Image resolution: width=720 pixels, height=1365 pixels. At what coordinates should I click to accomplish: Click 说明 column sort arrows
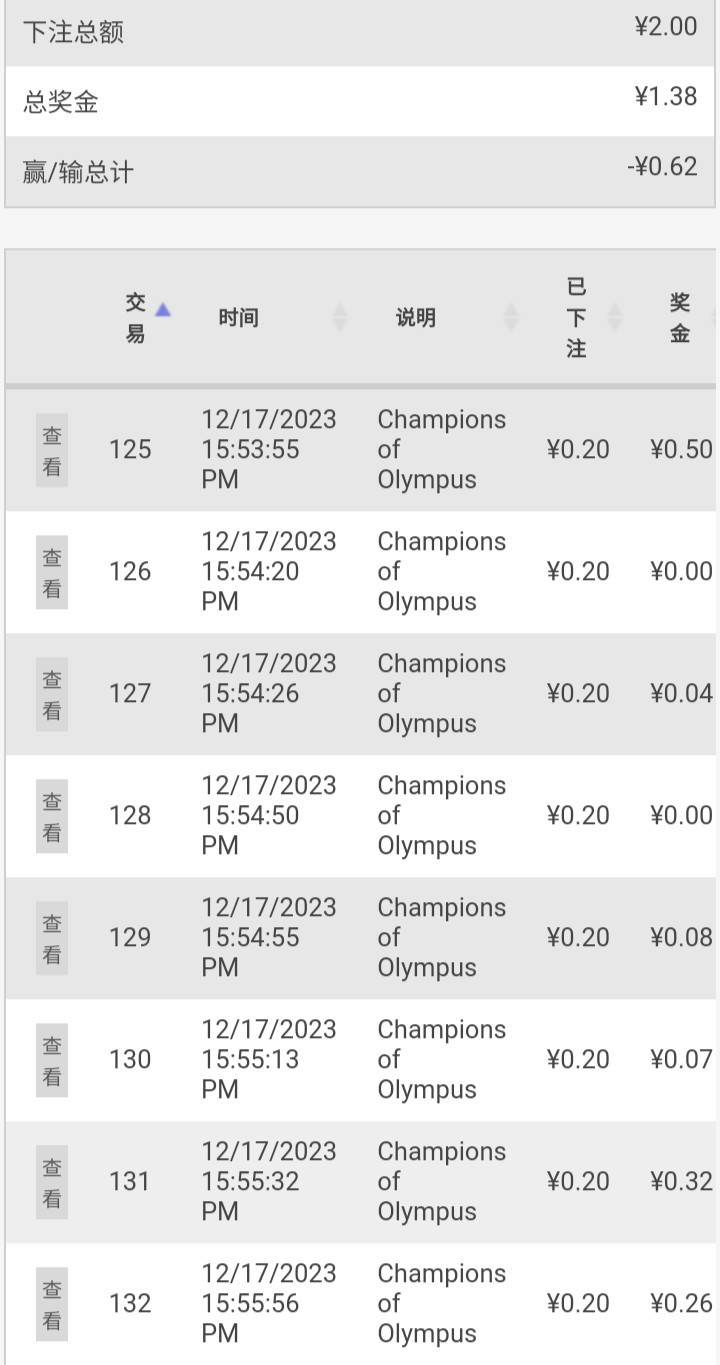511,318
